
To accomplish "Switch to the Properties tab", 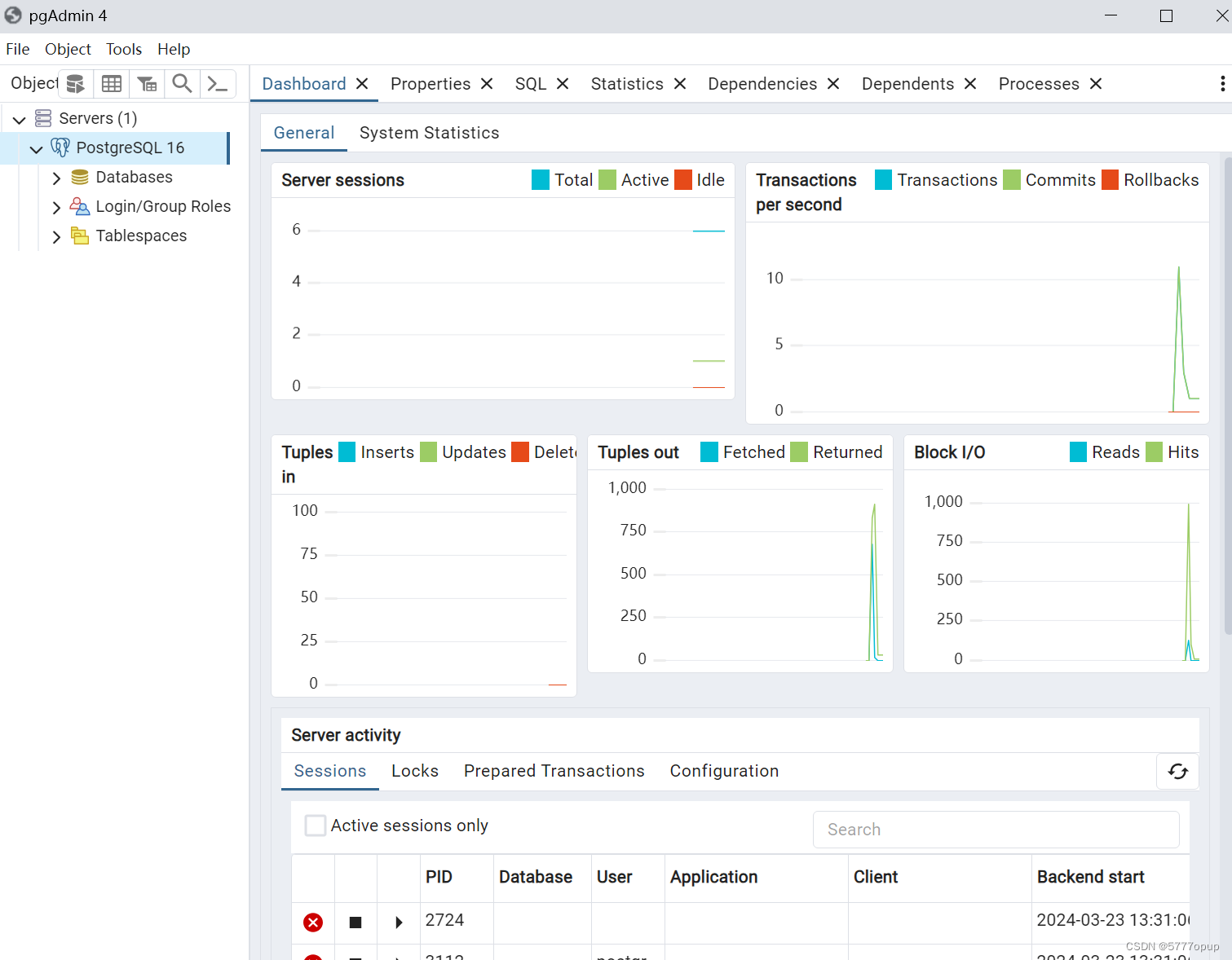I will (431, 84).
